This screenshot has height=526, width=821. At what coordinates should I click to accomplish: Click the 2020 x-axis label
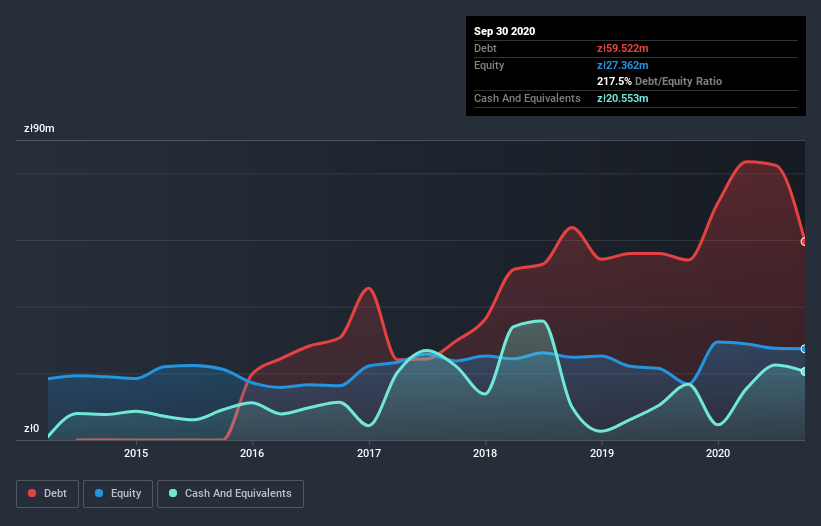[718, 453]
